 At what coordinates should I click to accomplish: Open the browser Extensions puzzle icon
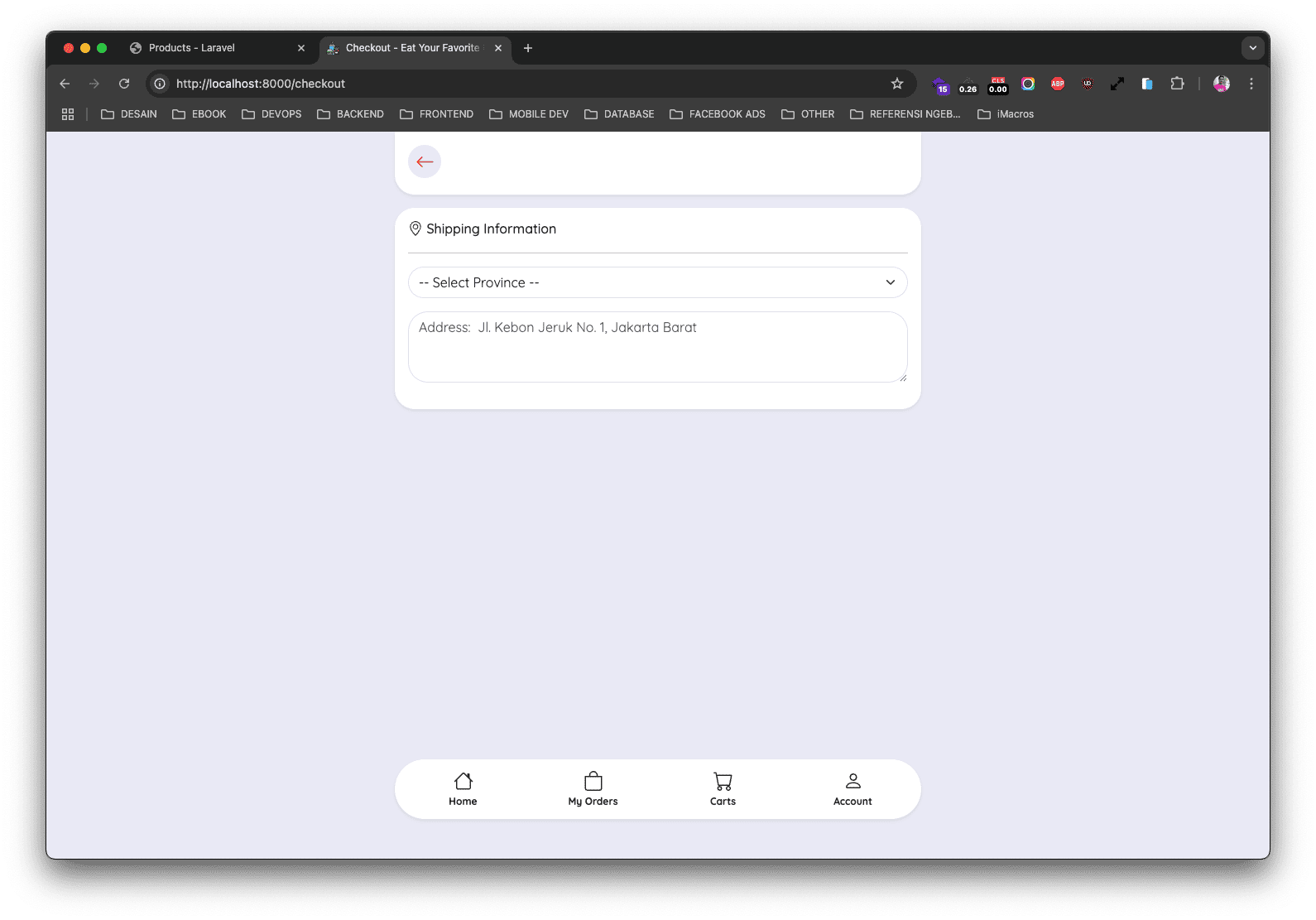(1177, 84)
